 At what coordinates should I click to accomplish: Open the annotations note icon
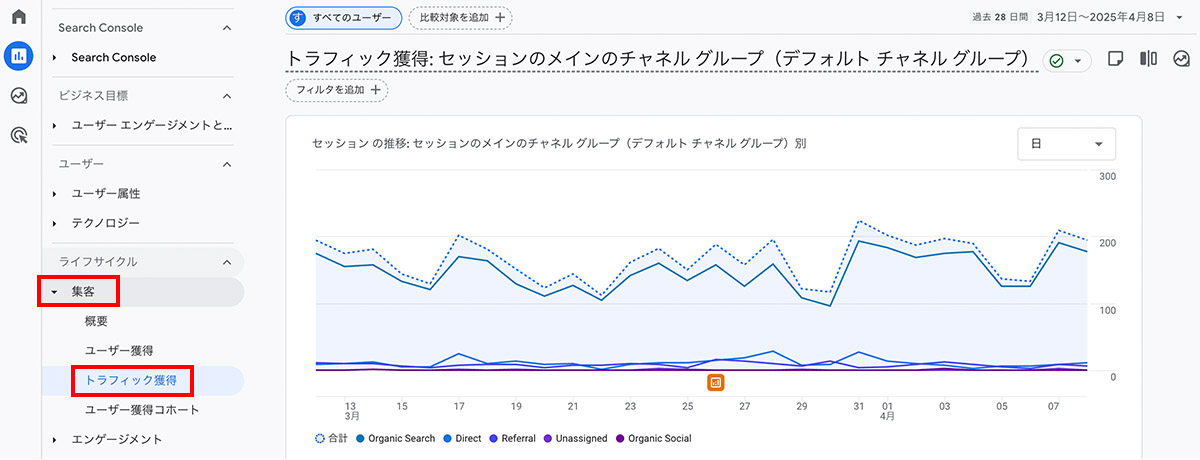[1116, 60]
